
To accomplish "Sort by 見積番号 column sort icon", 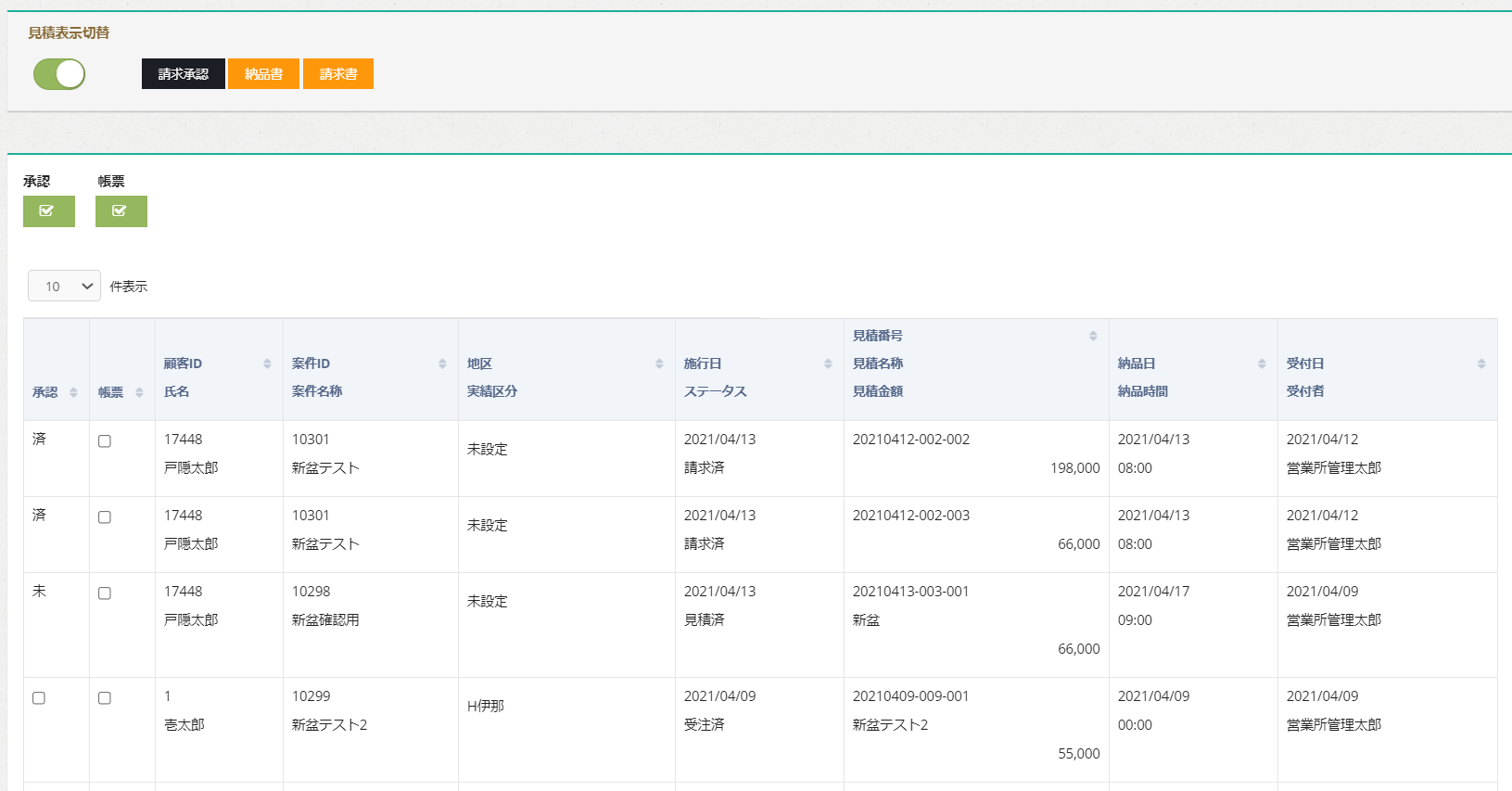I will [1093, 336].
